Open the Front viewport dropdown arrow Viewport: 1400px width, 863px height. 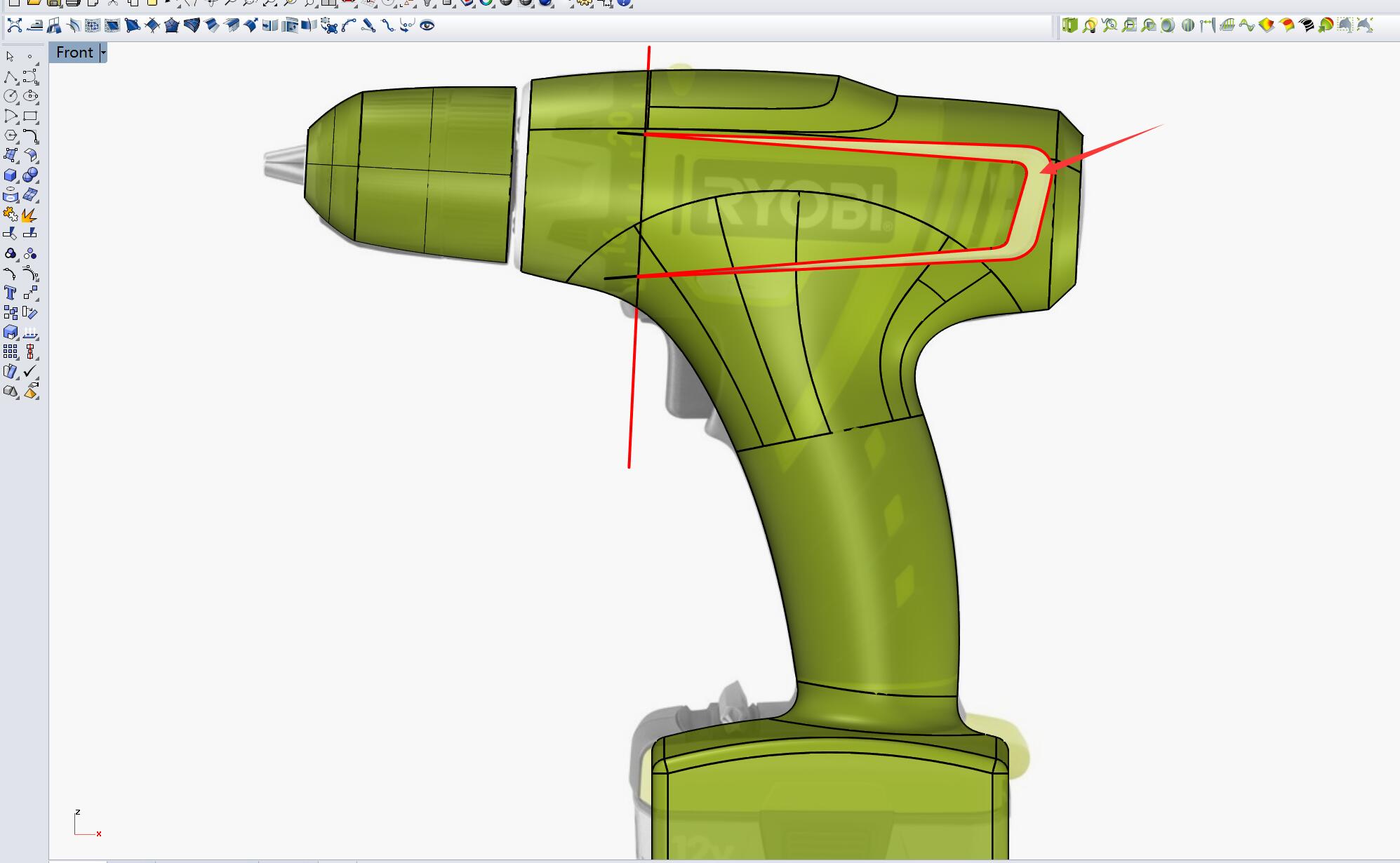click(x=103, y=53)
